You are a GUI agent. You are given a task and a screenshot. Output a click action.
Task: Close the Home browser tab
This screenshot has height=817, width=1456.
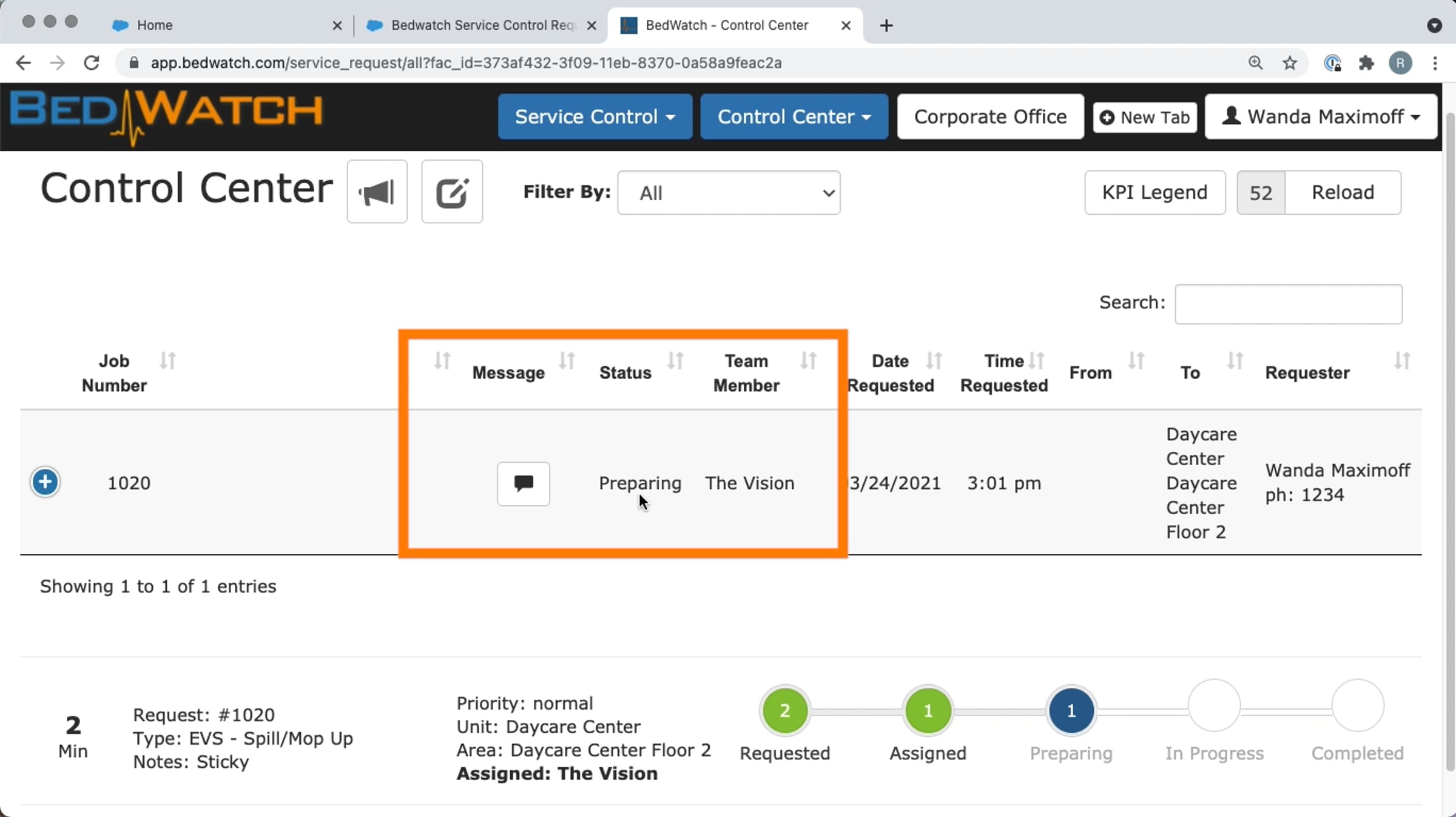(x=337, y=25)
